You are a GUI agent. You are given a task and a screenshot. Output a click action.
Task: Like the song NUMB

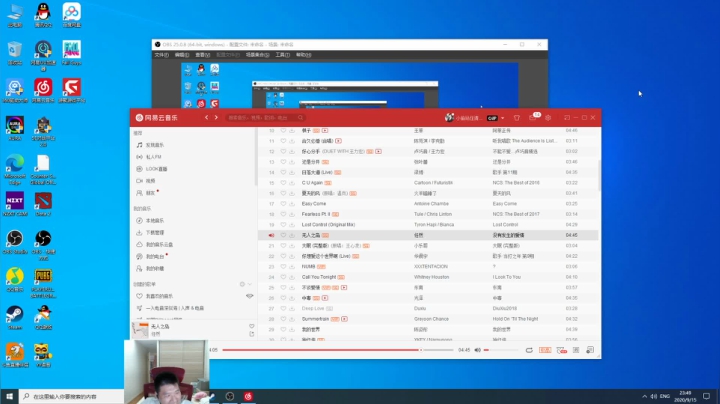coord(283,267)
